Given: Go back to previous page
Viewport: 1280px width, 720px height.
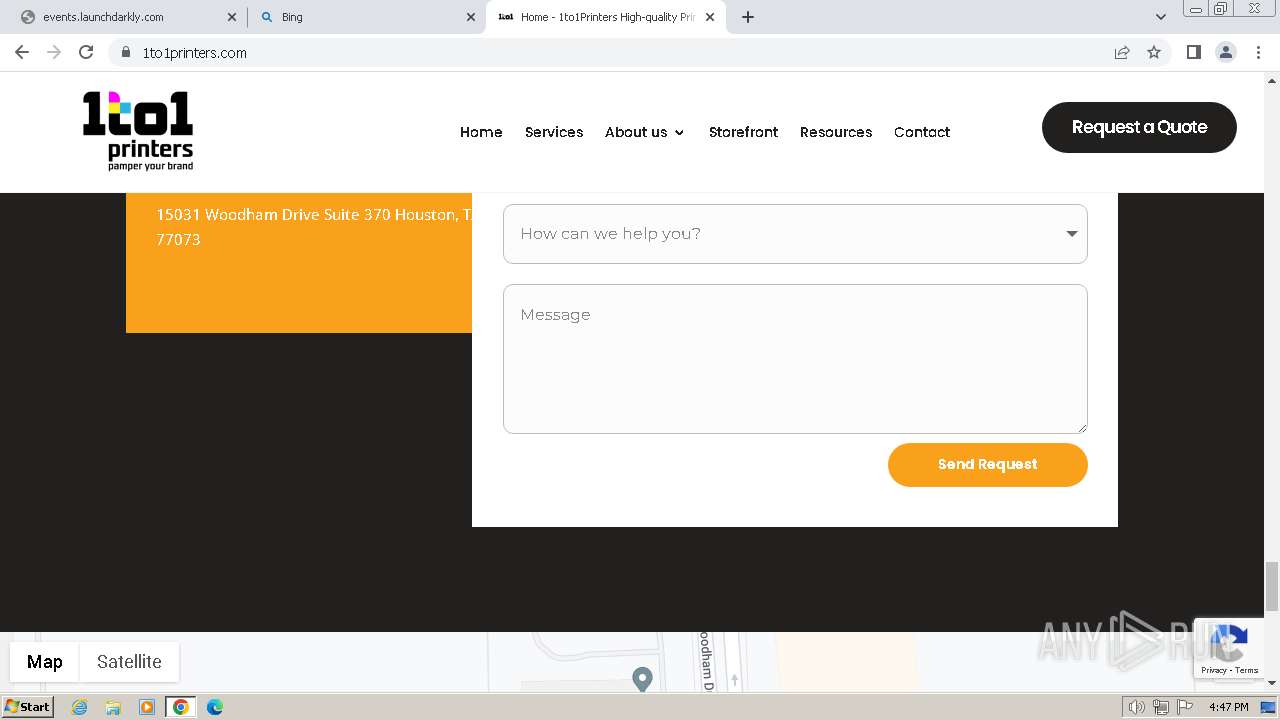Looking at the screenshot, I should click(22, 53).
